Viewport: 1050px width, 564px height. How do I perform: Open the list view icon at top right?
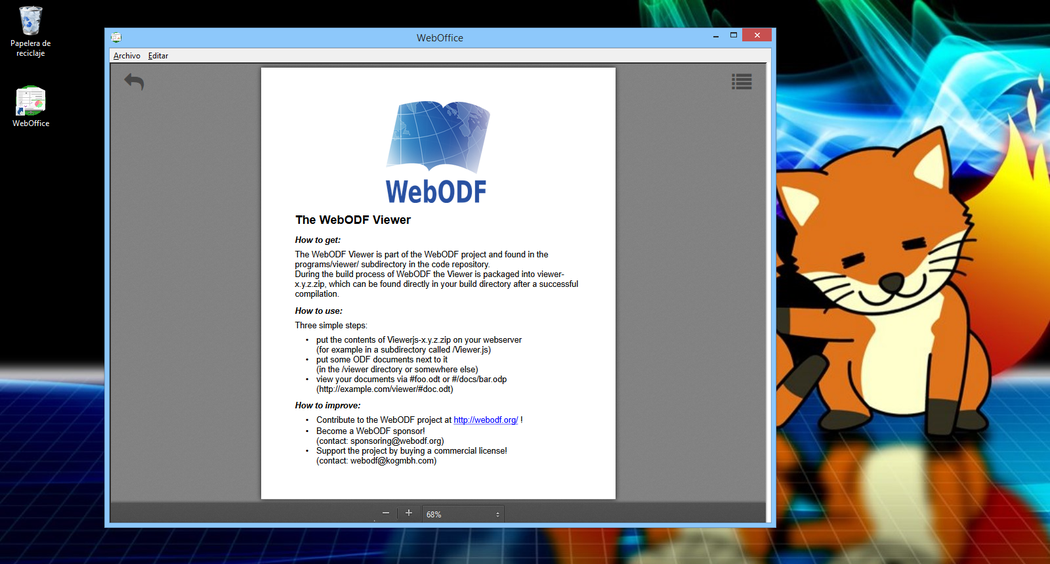coord(741,82)
